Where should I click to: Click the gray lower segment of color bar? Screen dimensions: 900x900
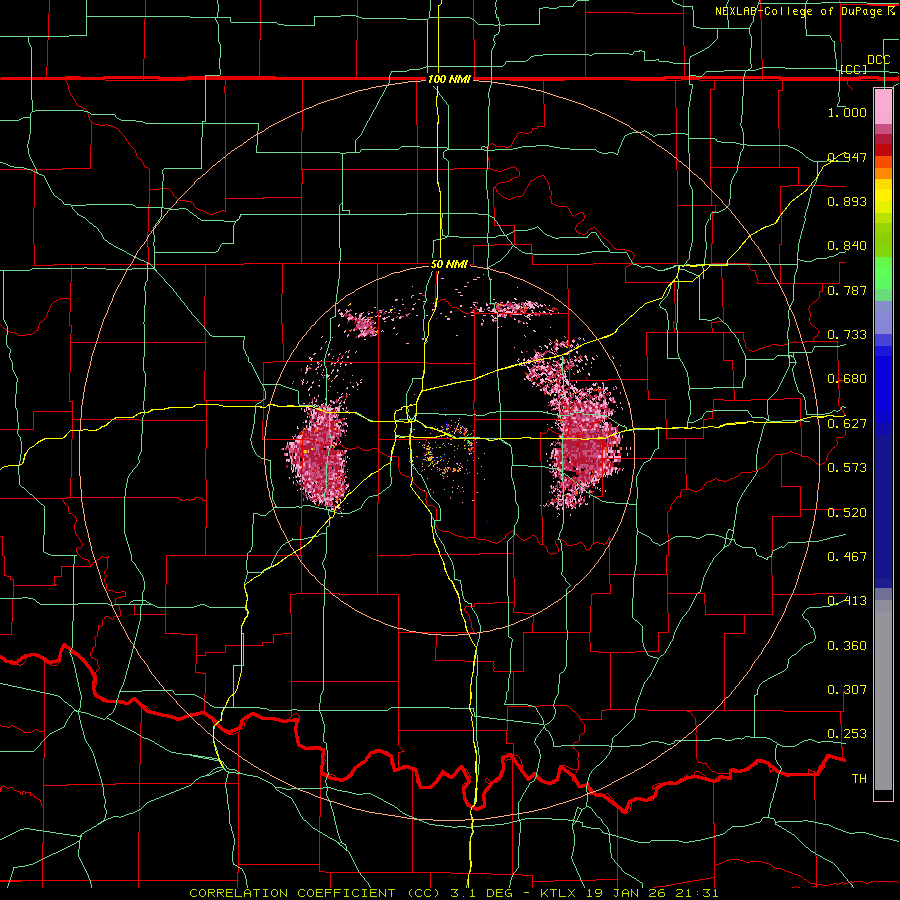[883, 695]
